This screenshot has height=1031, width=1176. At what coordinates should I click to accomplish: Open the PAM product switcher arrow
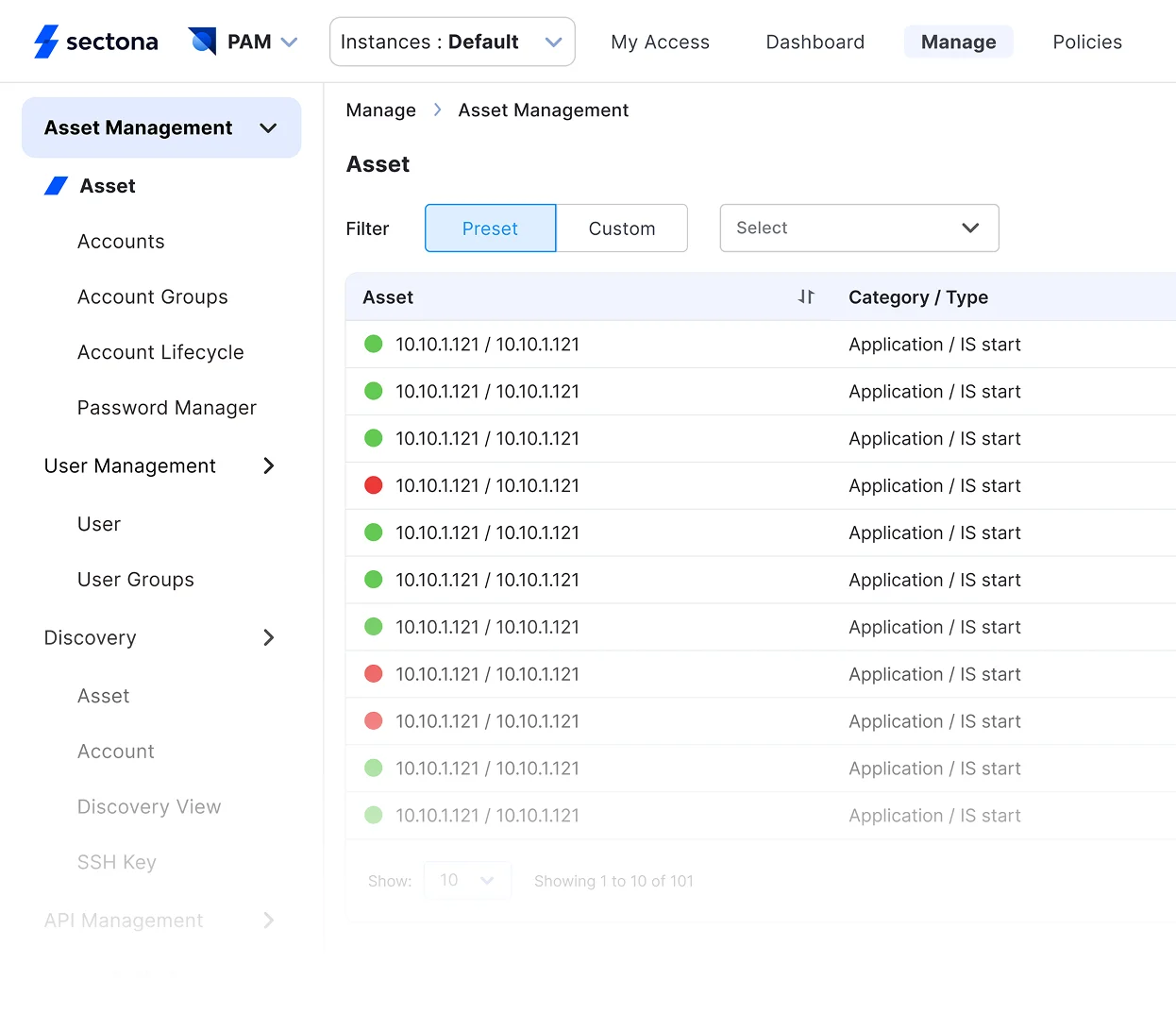(x=290, y=42)
